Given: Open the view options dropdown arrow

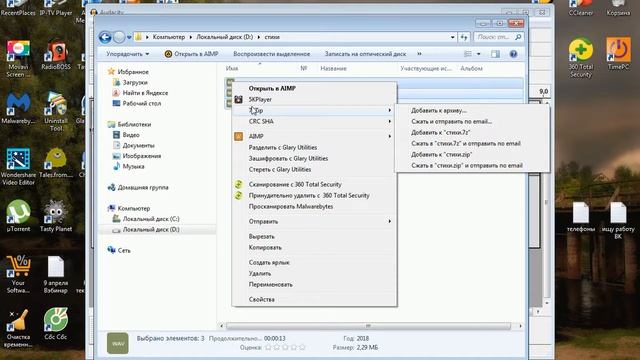Looking at the screenshot, I should click(x=478, y=54).
